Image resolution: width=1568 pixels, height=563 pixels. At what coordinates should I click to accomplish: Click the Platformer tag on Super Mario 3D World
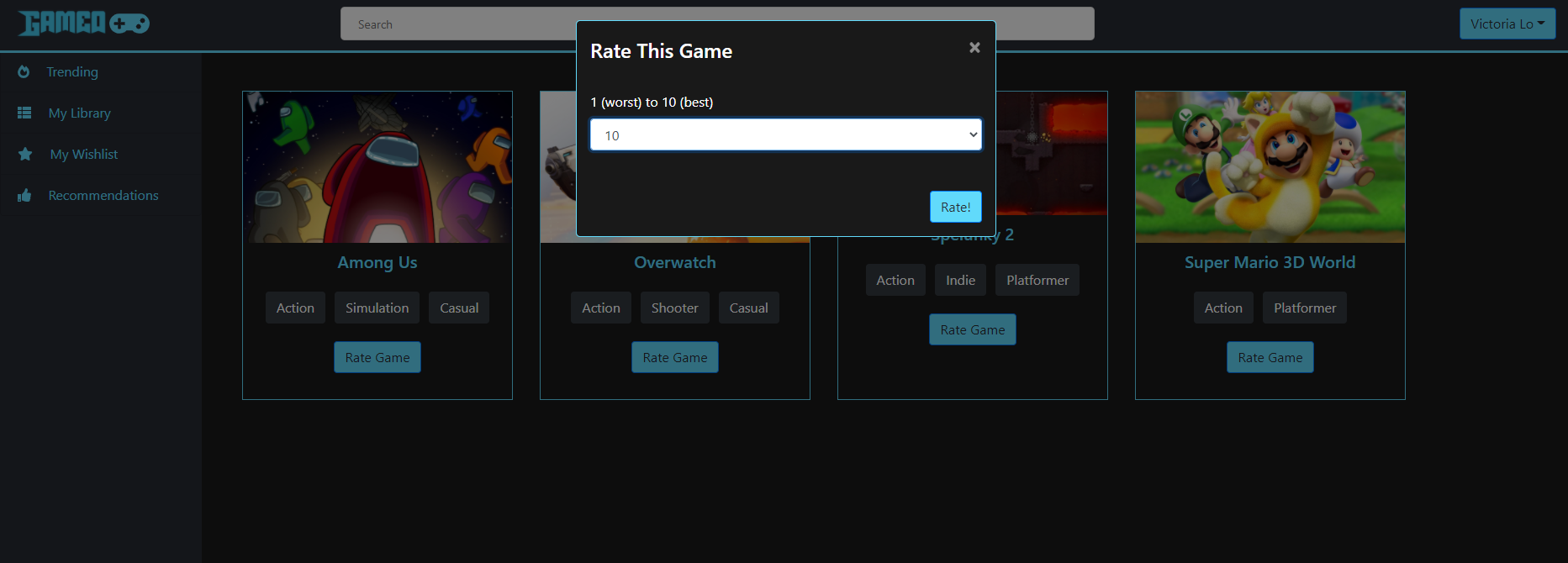1305,308
